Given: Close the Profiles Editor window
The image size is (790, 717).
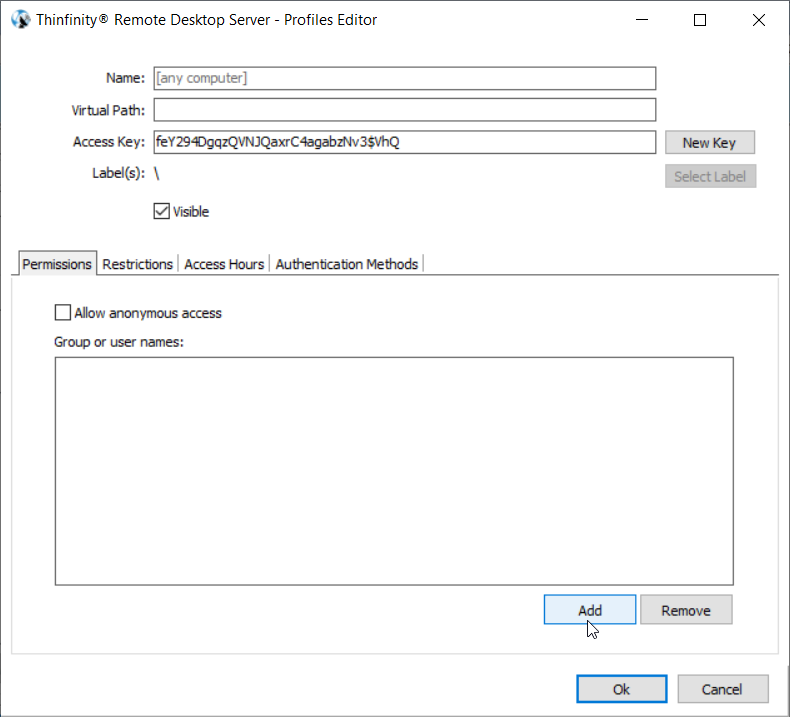Looking at the screenshot, I should 758,20.
